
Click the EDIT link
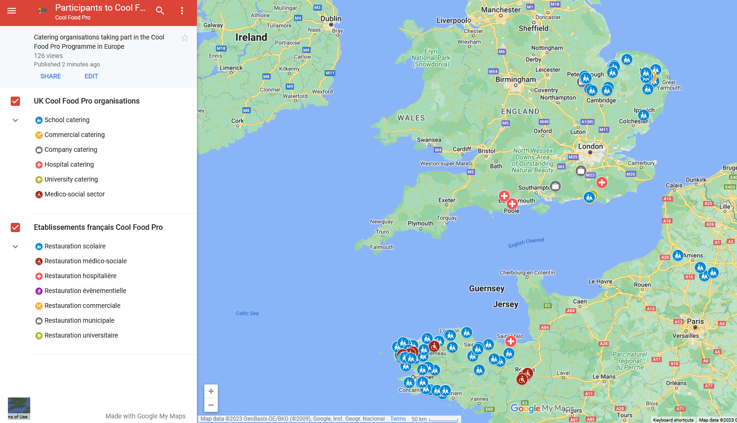tap(91, 76)
